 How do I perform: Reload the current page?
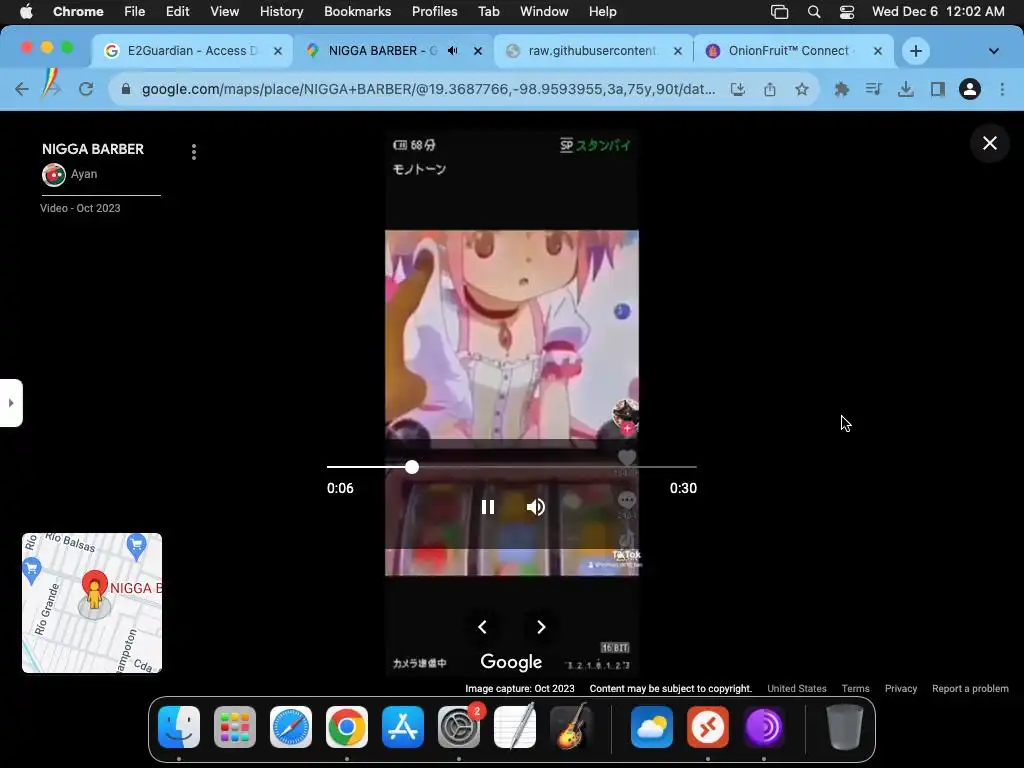[x=86, y=89]
